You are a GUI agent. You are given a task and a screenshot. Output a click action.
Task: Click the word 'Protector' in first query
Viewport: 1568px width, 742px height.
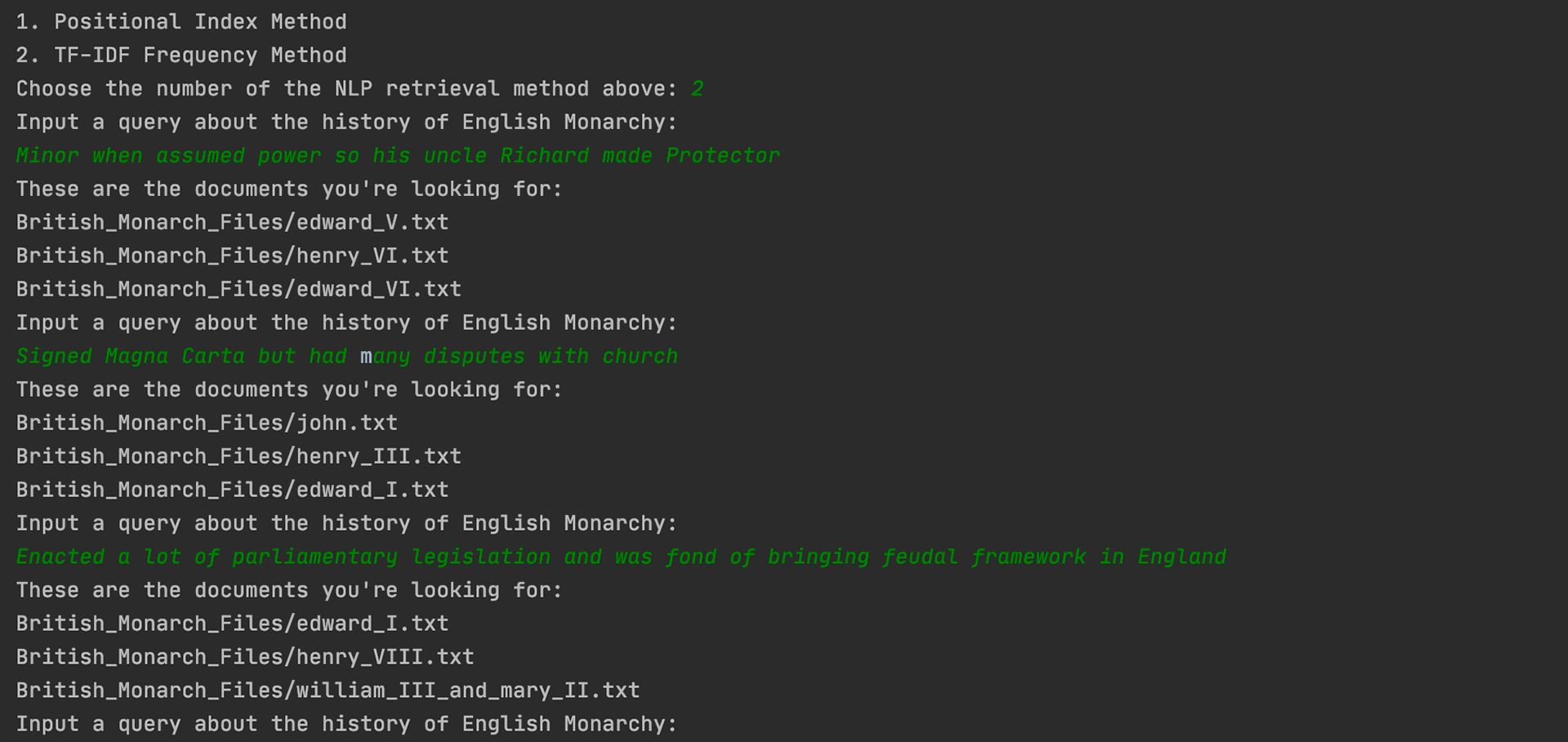click(723, 156)
